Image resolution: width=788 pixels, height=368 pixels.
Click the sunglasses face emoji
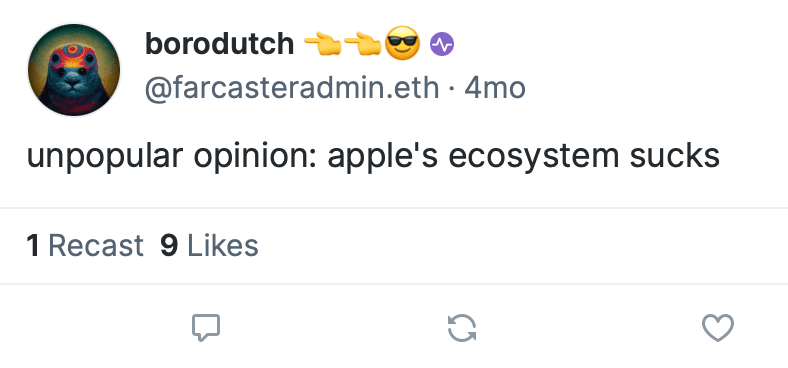pyautogui.click(x=402, y=44)
